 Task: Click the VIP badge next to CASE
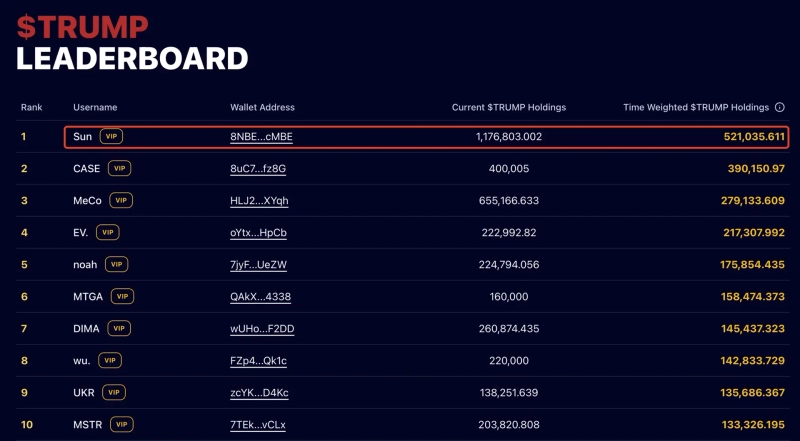coord(120,168)
